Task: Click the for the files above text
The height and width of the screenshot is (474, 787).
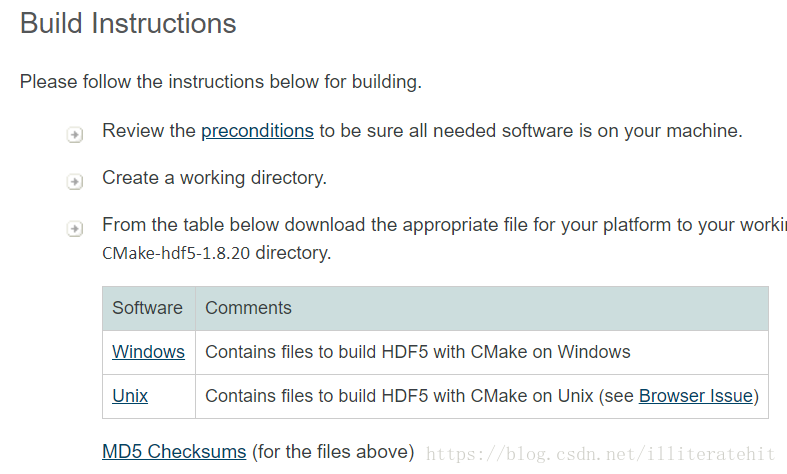Action: (x=333, y=452)
